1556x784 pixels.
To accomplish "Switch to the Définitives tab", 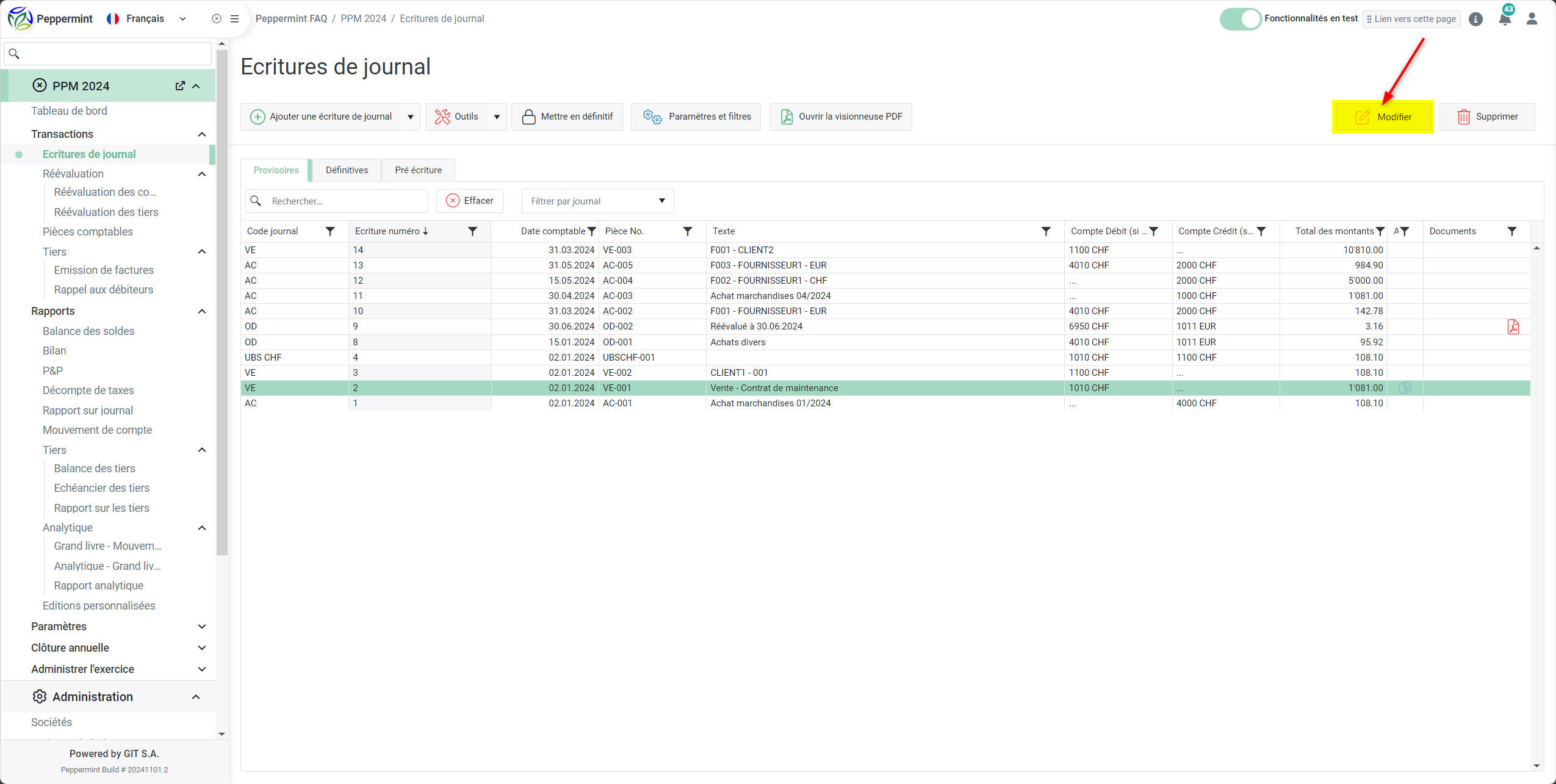I will (x=347, y=170).
